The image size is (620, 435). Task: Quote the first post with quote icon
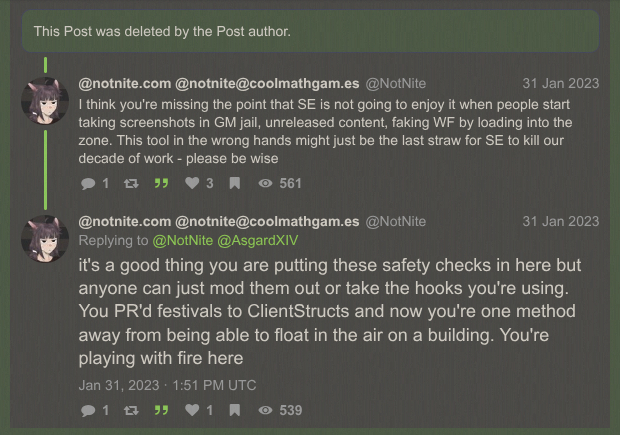coord(162,183)
